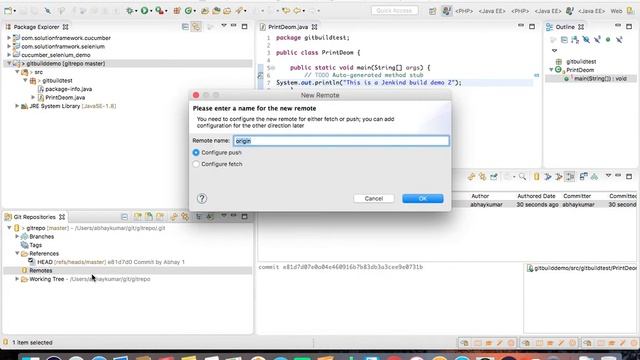Collapse All in Package Explorer toolbar
This screenshot has height=360, width=640.
[x=185, y=27]
